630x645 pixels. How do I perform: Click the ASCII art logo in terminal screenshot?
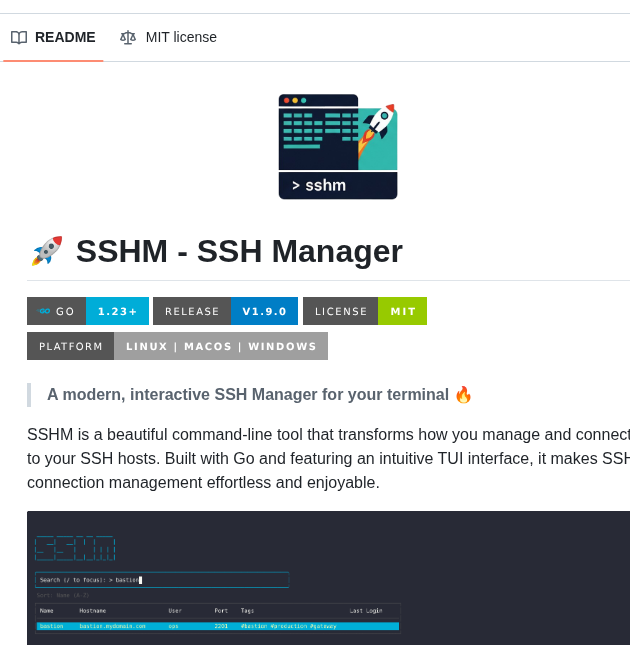pos(75,548)
